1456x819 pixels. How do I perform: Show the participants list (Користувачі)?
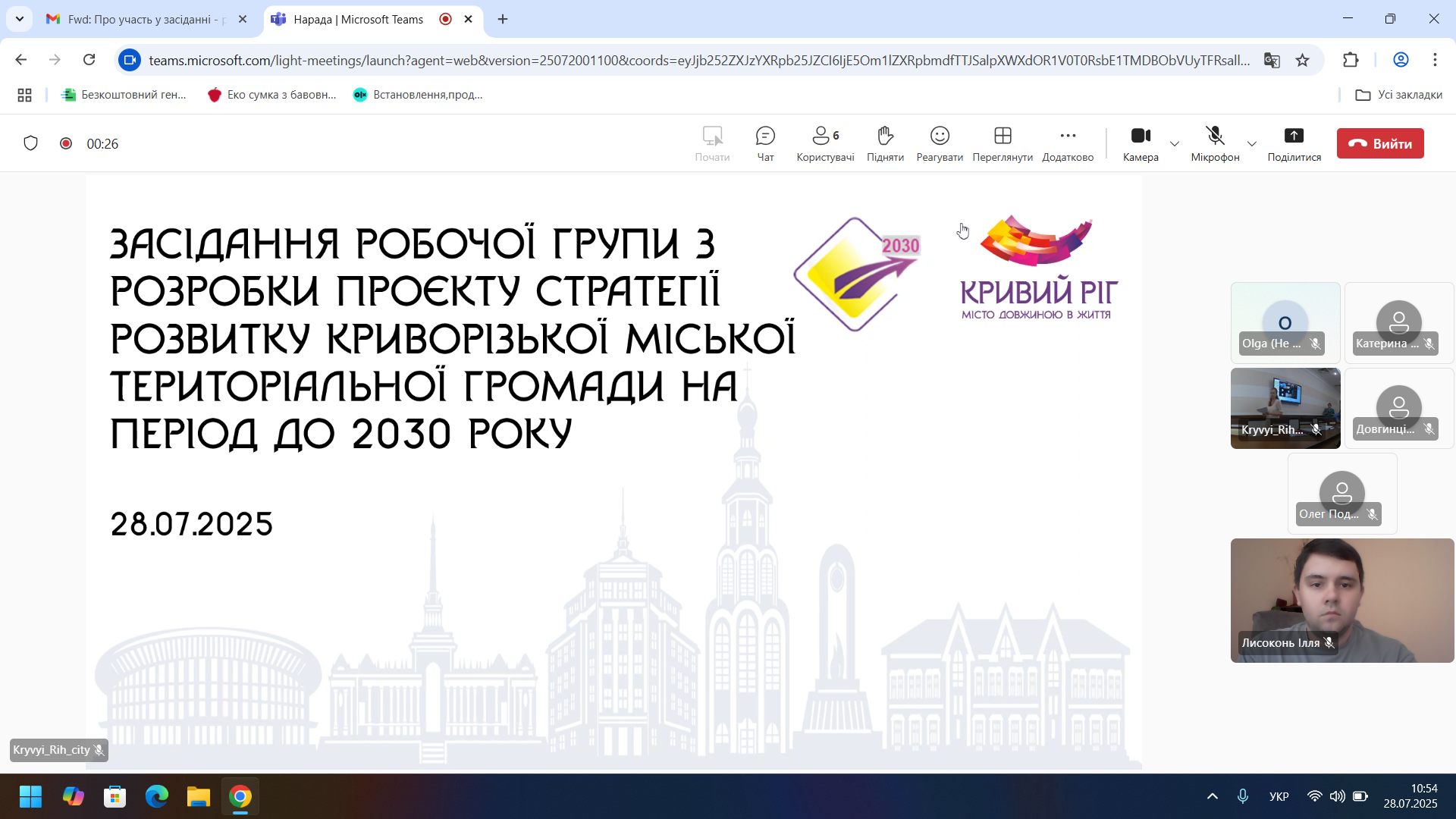825,143
